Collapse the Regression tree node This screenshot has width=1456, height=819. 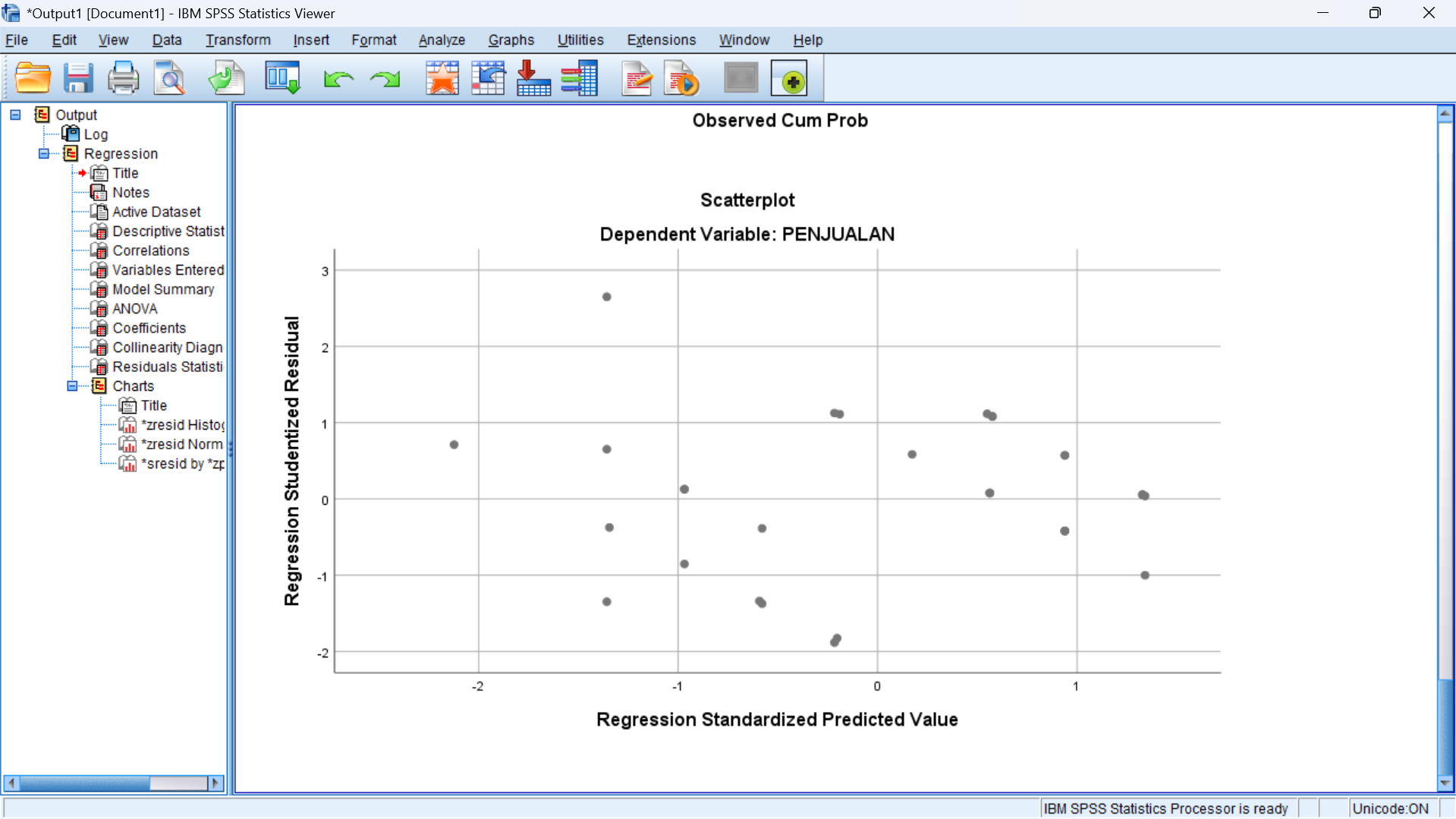tap(44, 153)
